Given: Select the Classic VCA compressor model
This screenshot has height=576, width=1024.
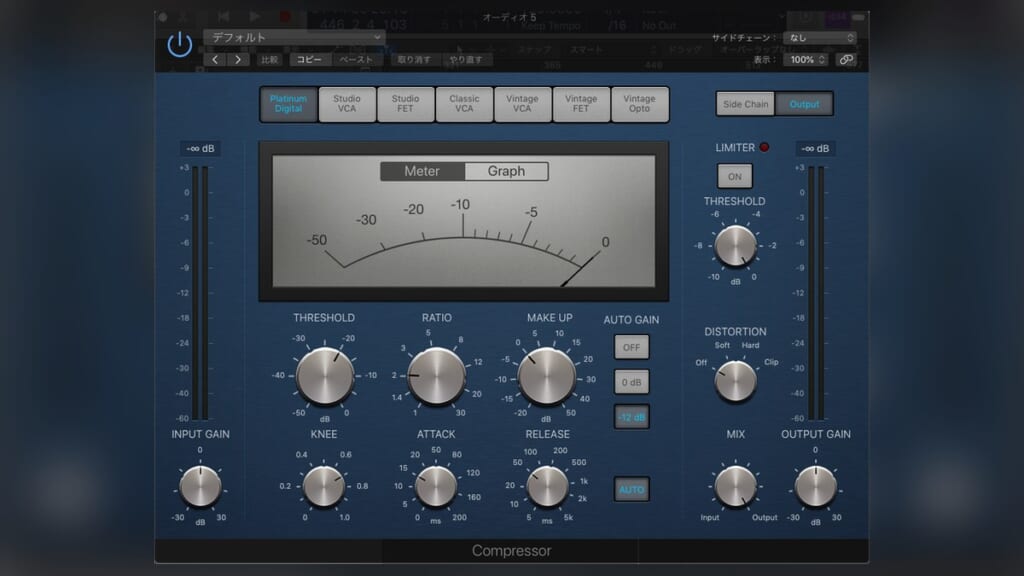Looking at the screenshot, I should pos(464,104).
